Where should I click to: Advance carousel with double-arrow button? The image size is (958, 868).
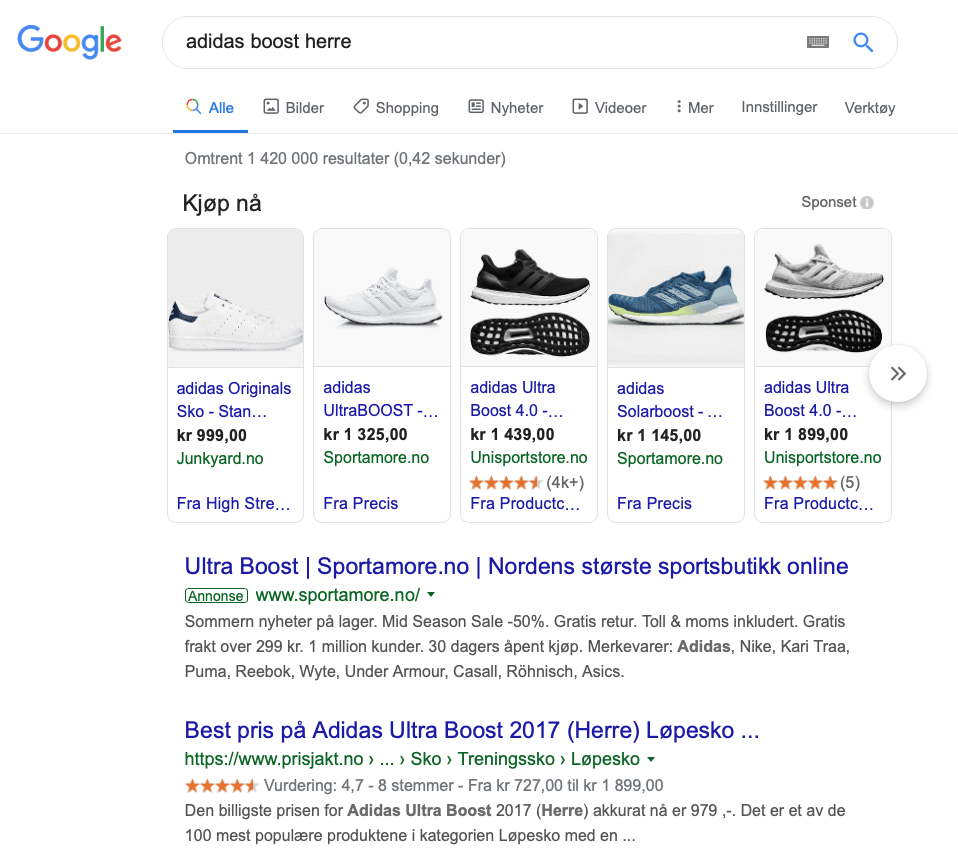[x=898, y=374]
